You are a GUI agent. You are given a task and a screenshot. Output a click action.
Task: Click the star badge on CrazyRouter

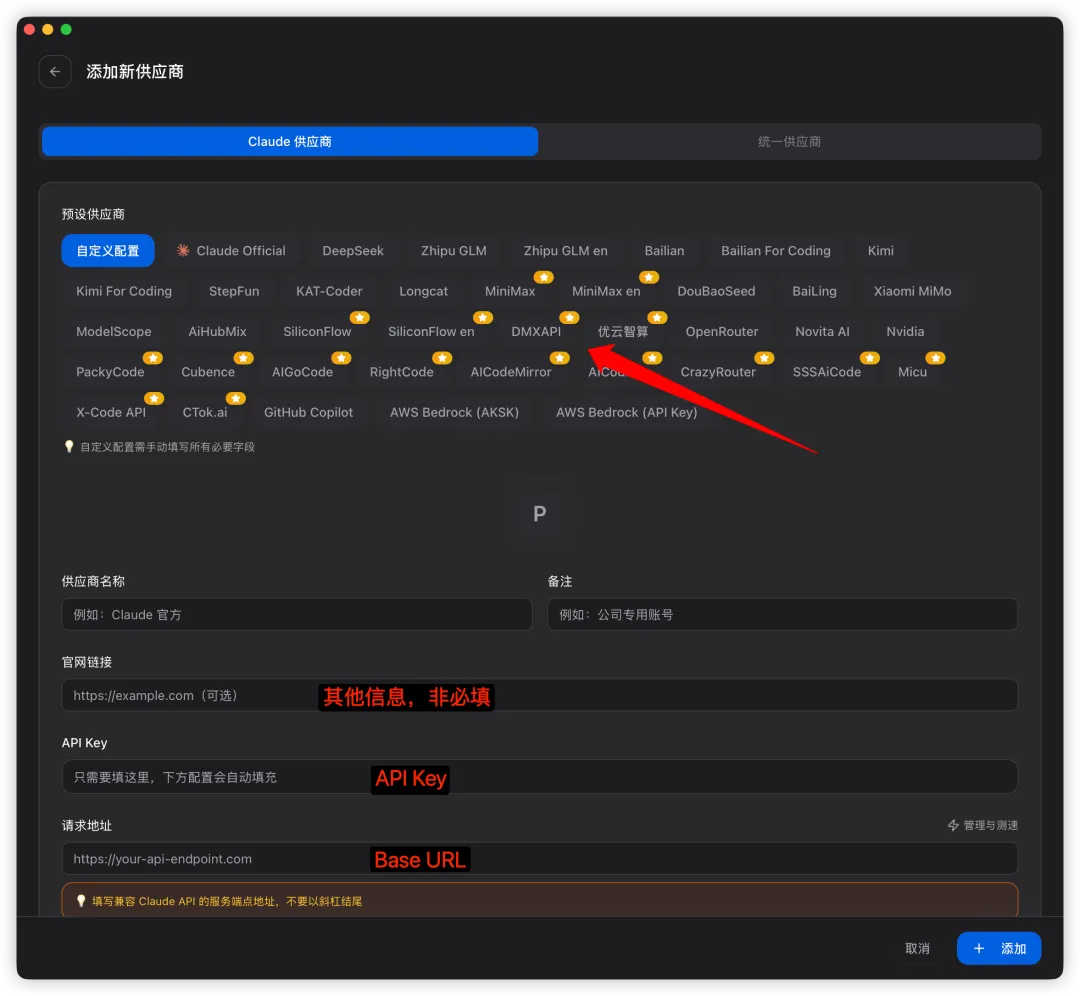764,358
